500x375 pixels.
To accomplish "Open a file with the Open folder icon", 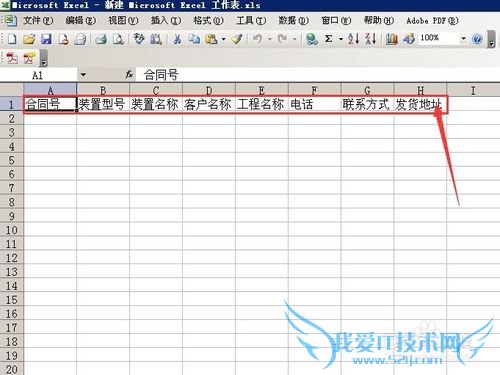I will (29, 39).
